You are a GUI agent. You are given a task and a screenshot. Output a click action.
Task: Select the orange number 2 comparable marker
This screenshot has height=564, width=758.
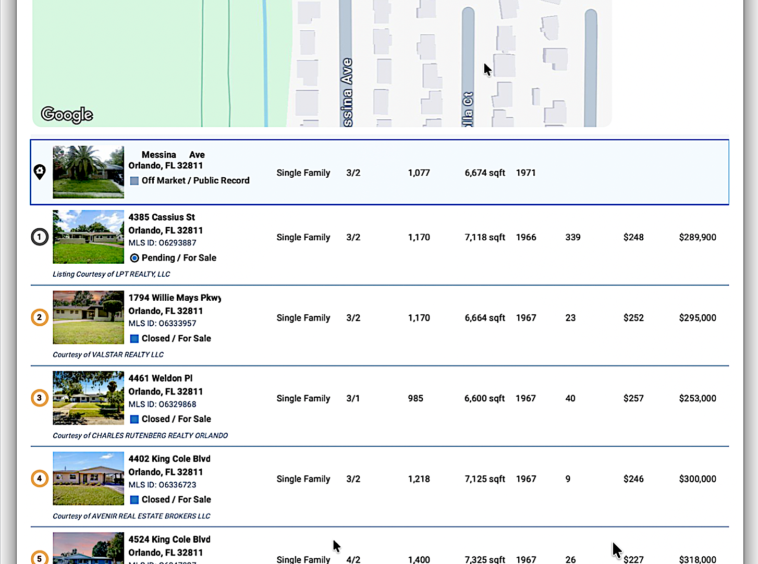coord(39,318)
